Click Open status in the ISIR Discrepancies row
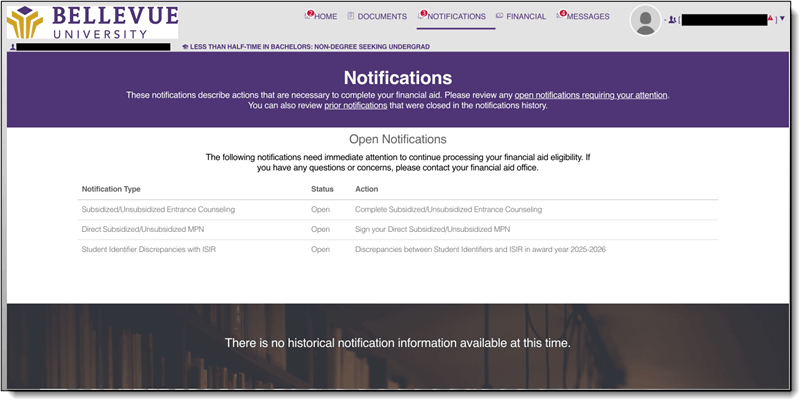 pyautogui.click(x=320, y=250)
